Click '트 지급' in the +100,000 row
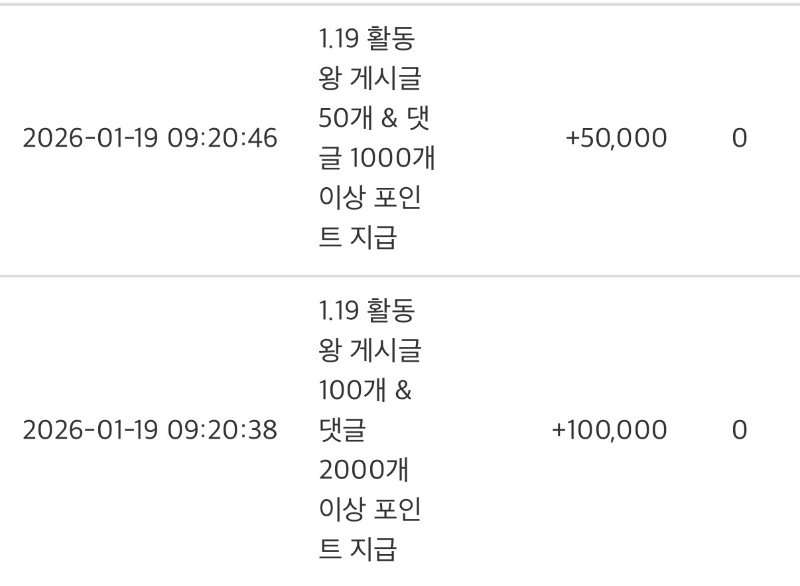This screenshot has width=800, height=586. [x=358, y=549]
